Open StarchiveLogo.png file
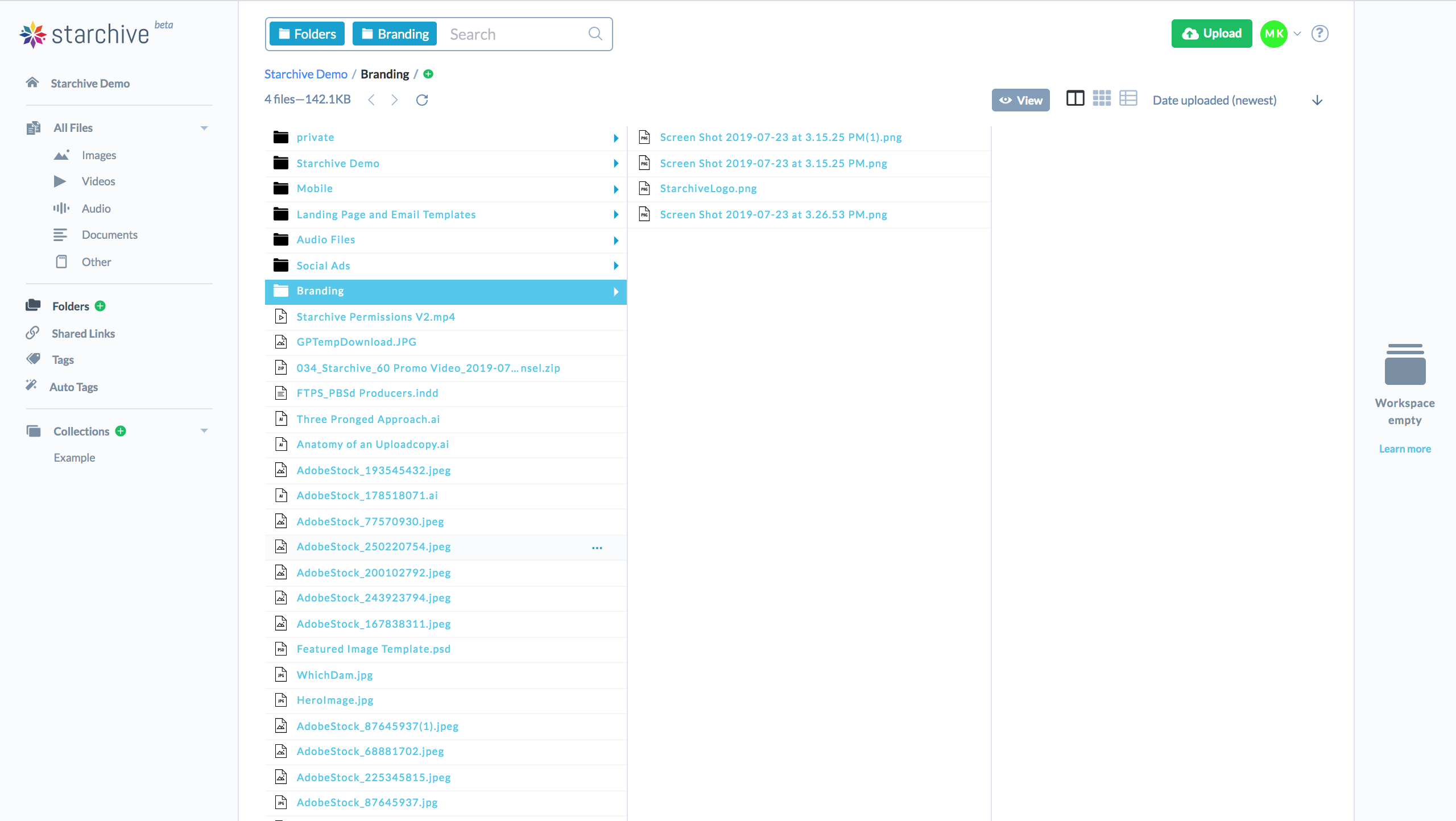This screenshot has width=1456, height=821. [707, 188]
